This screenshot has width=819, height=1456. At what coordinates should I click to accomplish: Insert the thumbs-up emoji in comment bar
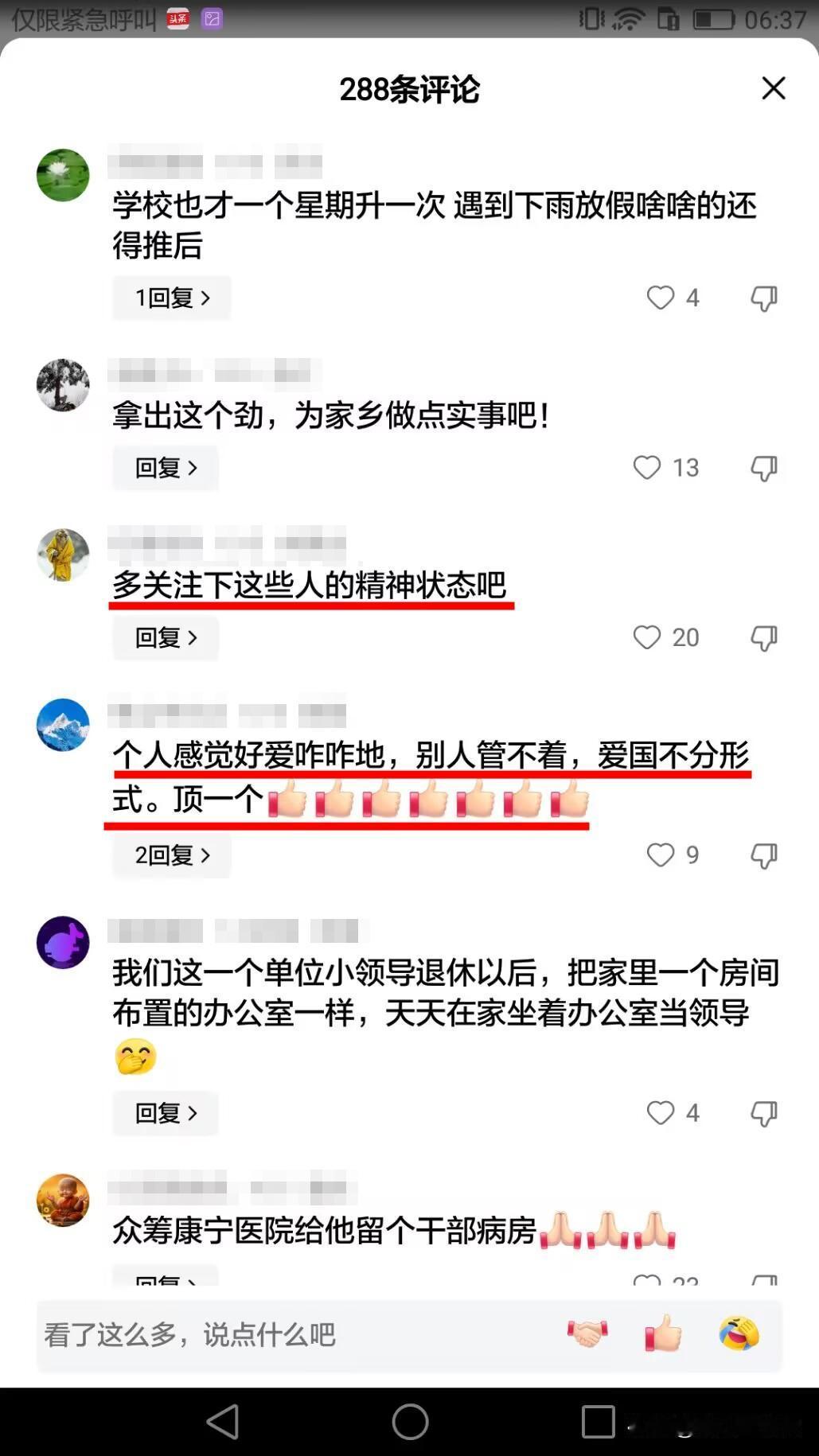663,1333
